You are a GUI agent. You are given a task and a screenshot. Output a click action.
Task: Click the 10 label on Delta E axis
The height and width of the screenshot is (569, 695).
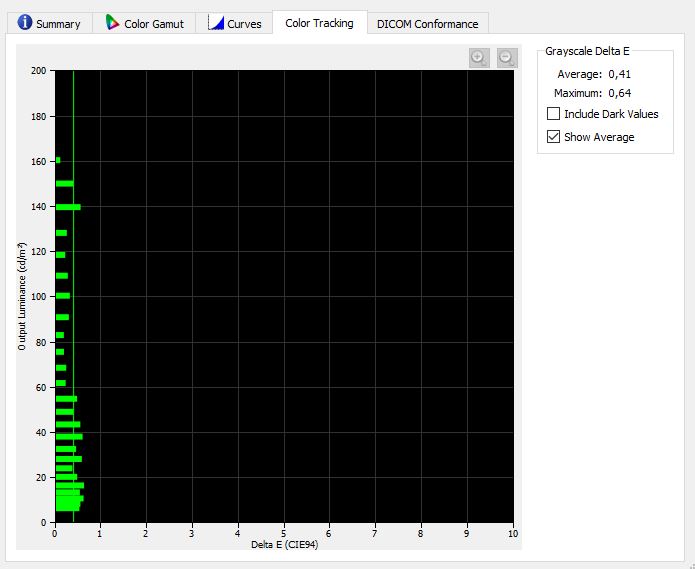pos(513,534)
